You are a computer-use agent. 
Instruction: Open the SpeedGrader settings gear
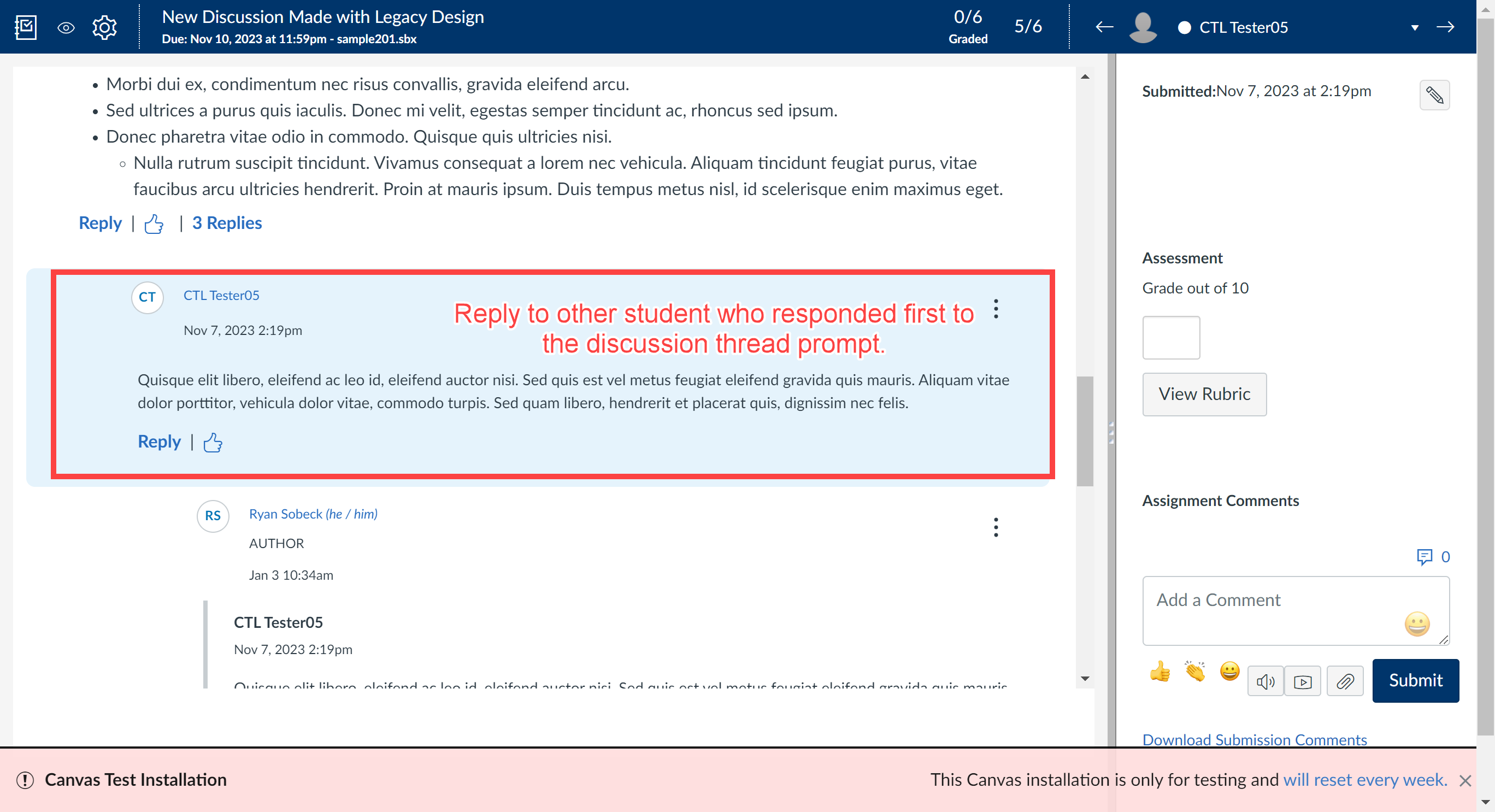click(x=104, y=27)
